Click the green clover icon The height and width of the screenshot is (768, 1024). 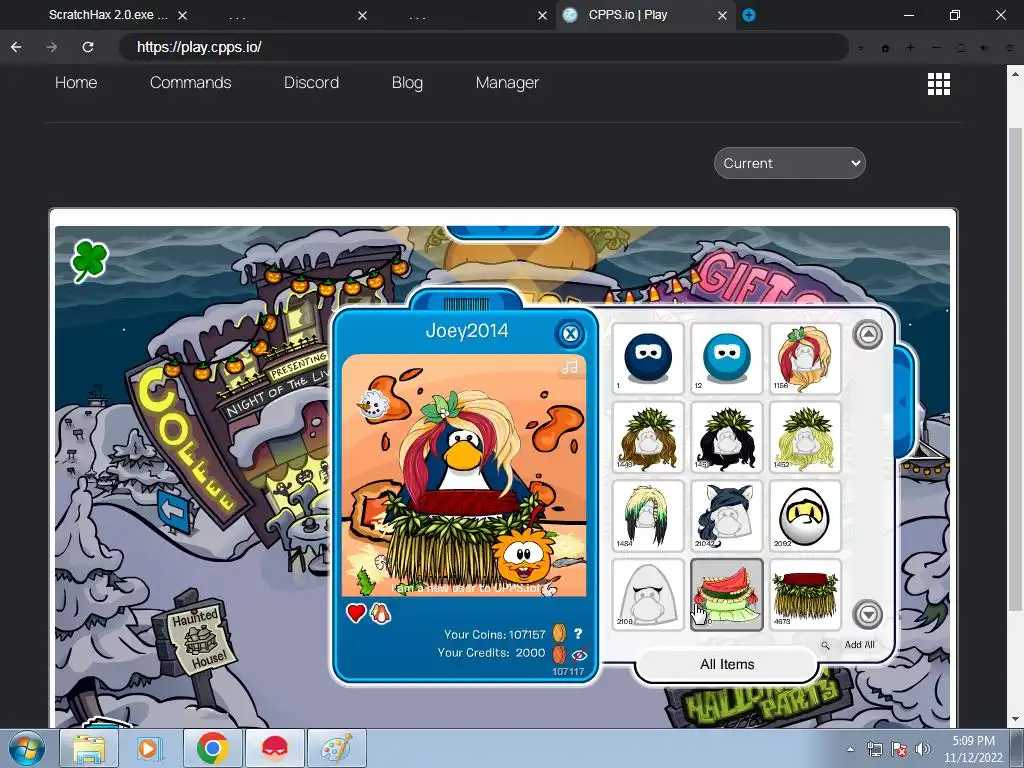pyautogui.click(x=89, y=260)
